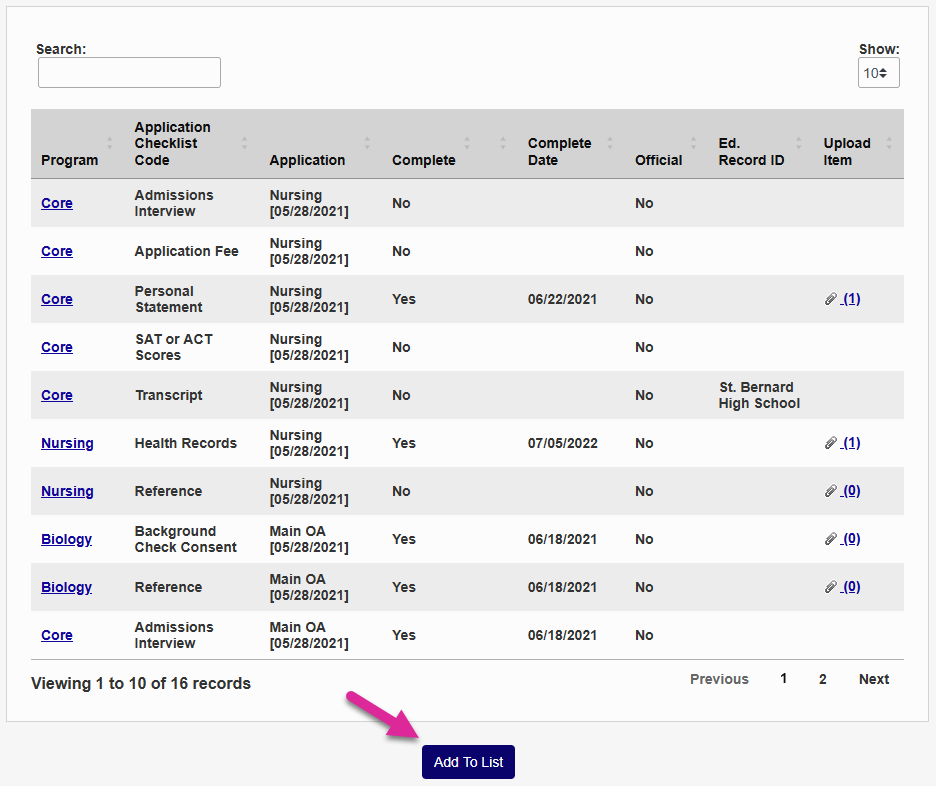The image size is (936, 786).
Task: Click paperclip icon in Biology Reference row
Action: (831, 587)
